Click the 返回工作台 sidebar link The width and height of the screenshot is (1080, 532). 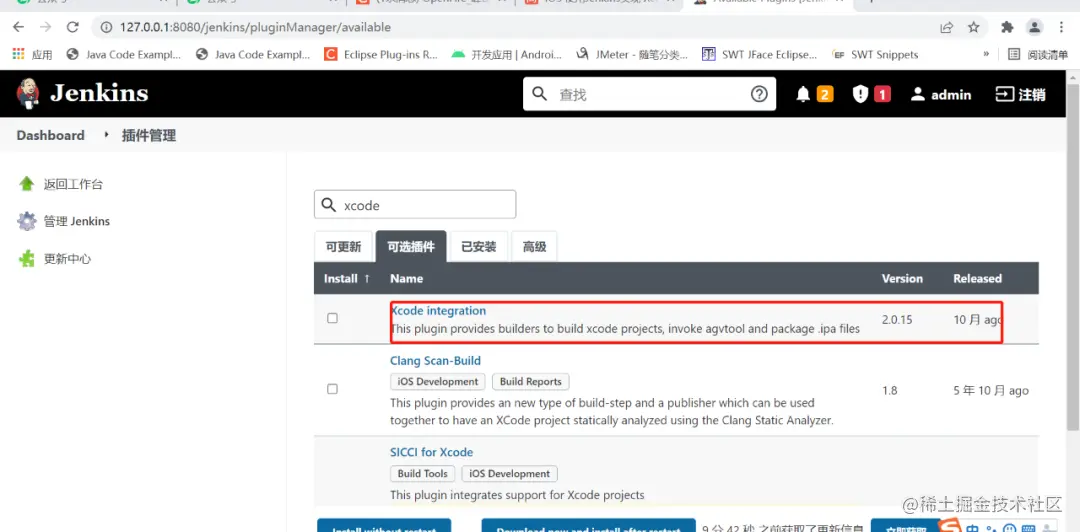[73, 184]
